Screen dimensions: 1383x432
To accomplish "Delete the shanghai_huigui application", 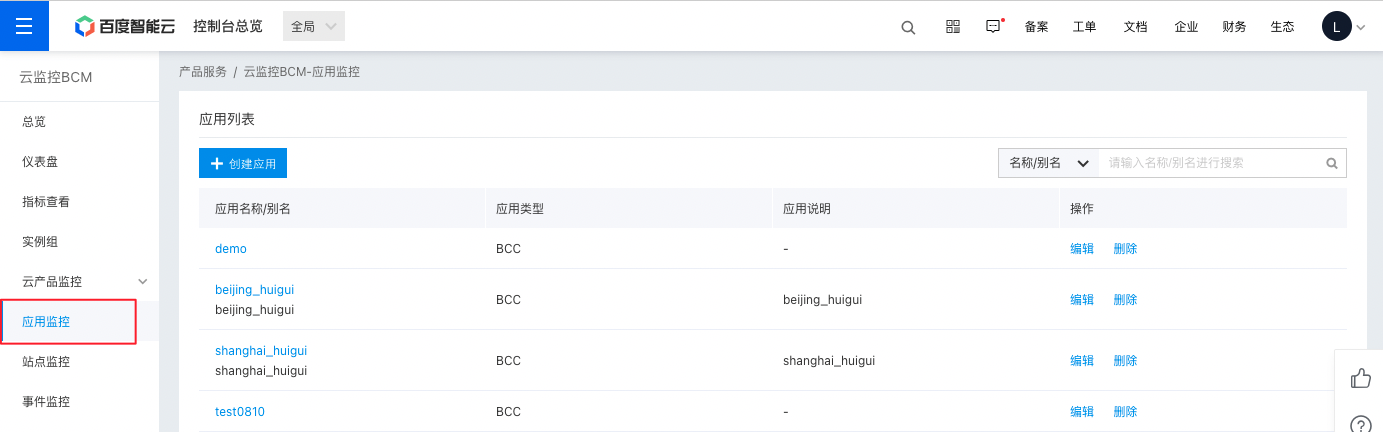I will [1125, 360].
